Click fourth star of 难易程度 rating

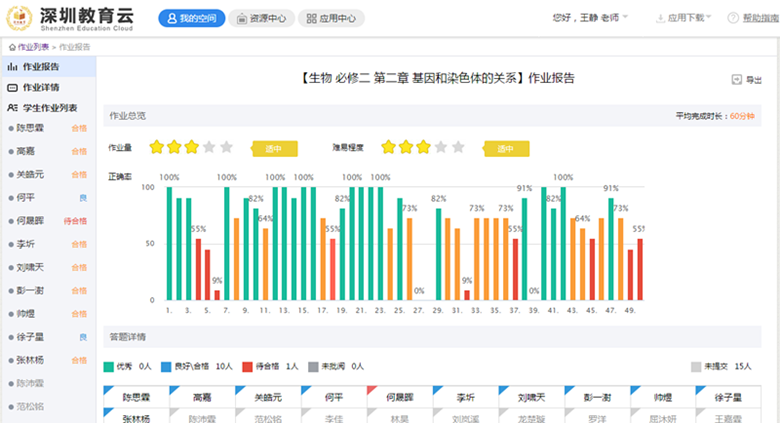point(441,147)
